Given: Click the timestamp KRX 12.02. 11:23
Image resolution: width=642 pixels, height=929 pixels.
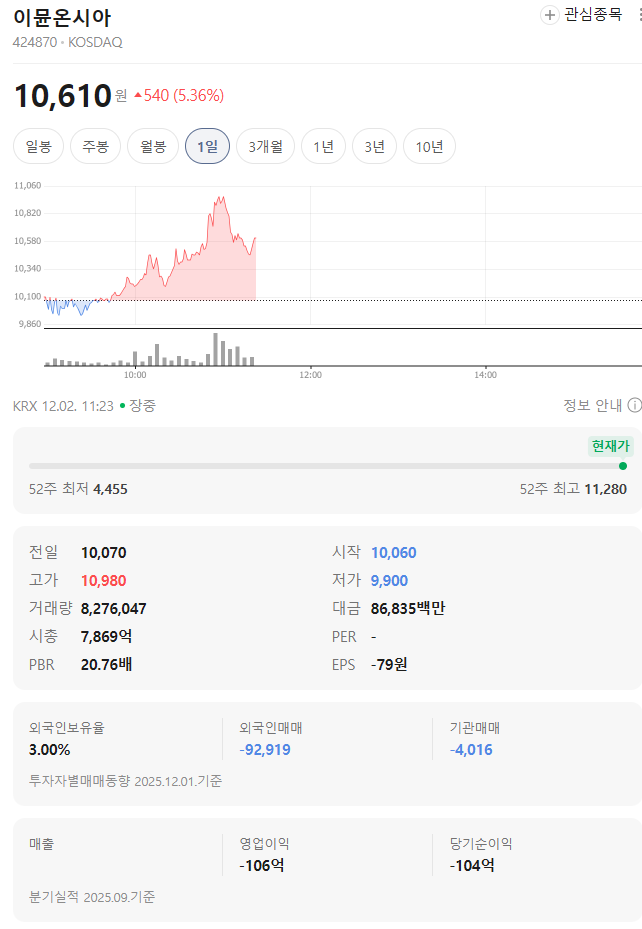Looking at the screenshot, I should (63, 406).
